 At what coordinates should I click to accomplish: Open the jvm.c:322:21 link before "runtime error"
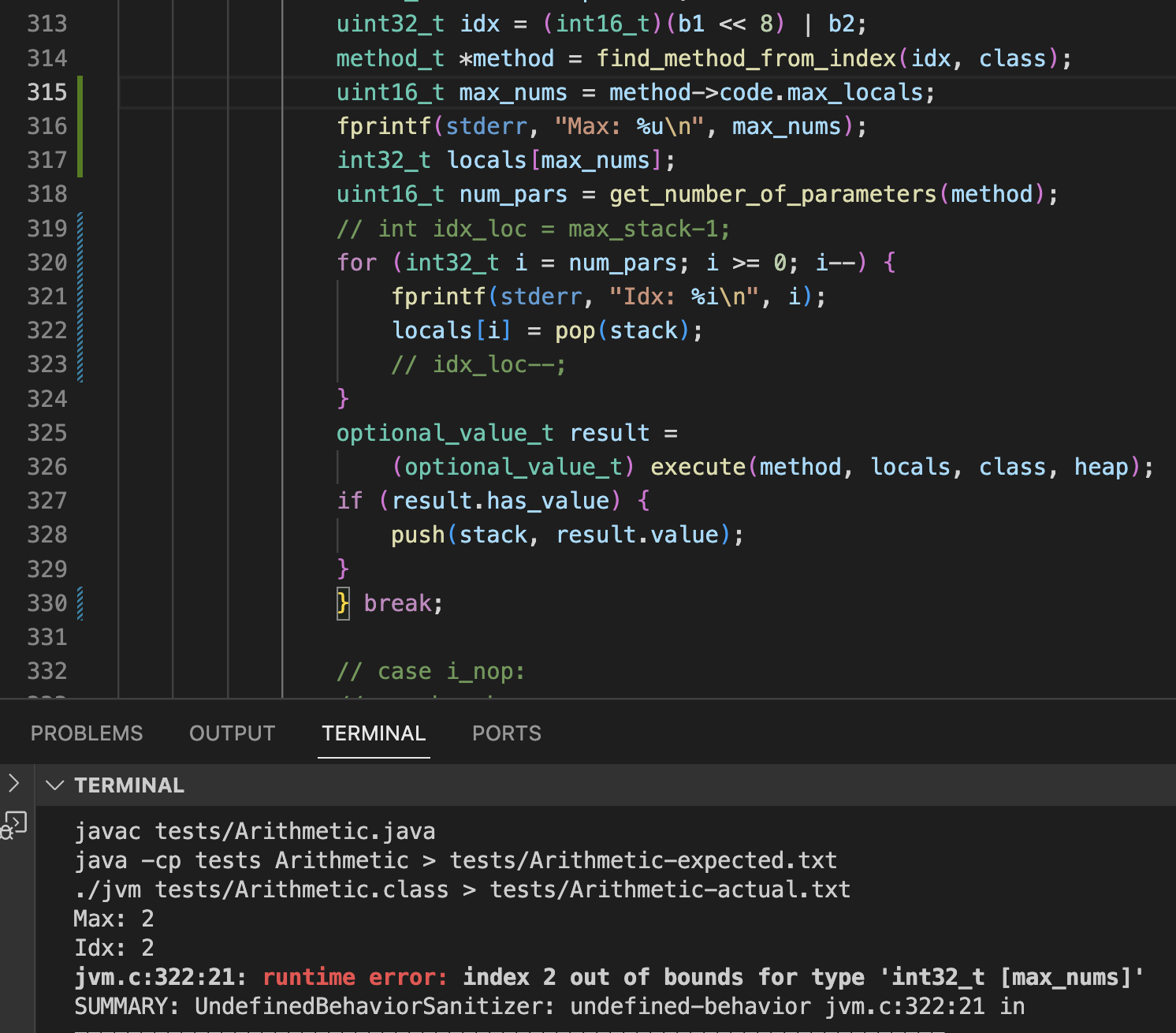(160, 977)
